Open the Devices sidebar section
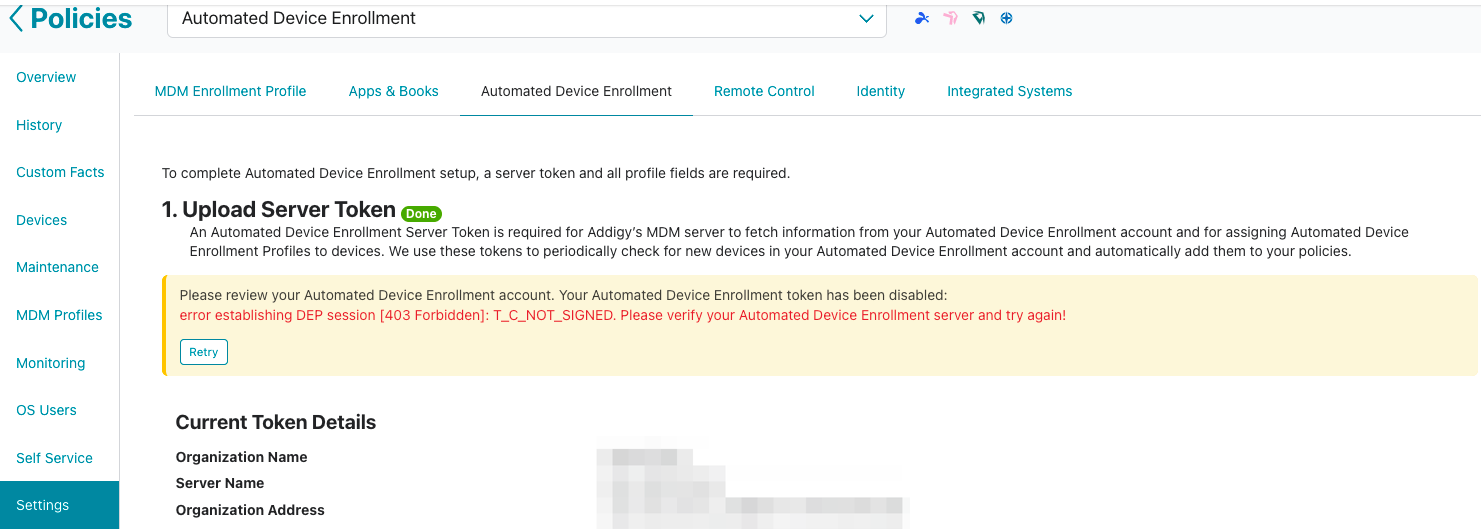 (x=42, y=220)
